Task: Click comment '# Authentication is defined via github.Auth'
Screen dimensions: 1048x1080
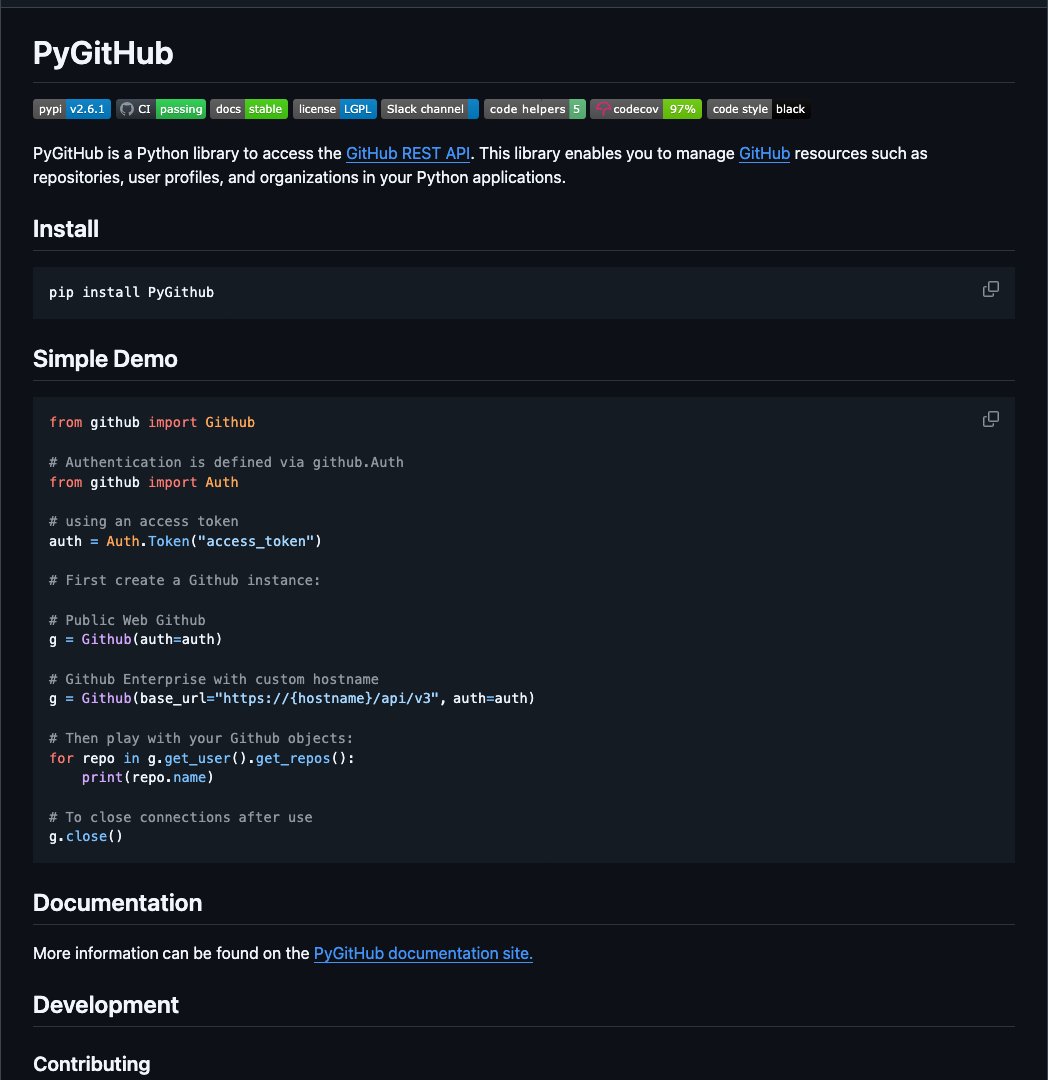Action: [x=227, y=462]
